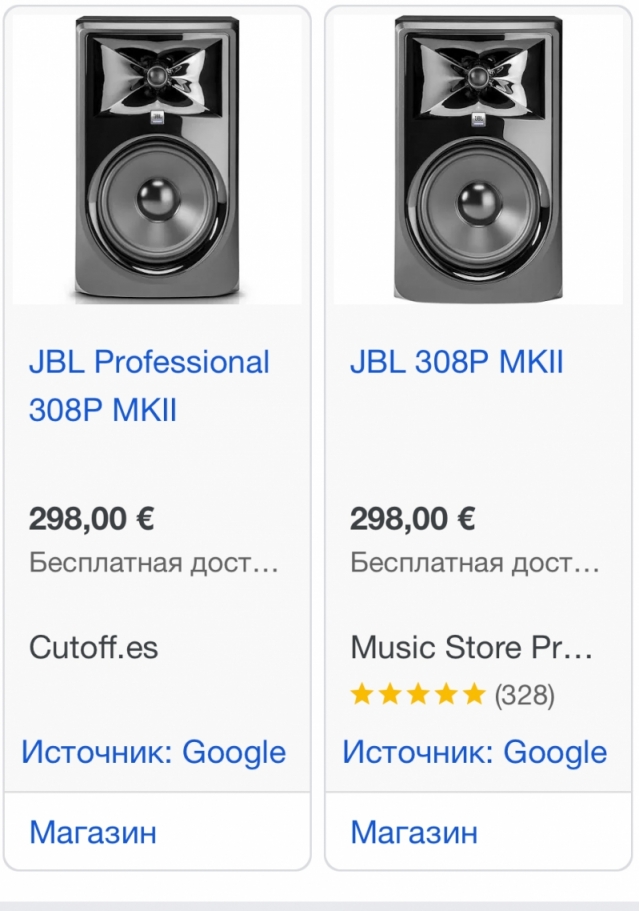Click Бесплатная дост… text on right card
Image resolution: width=640 pixels, height=911 pixels.
coord(474,562)
